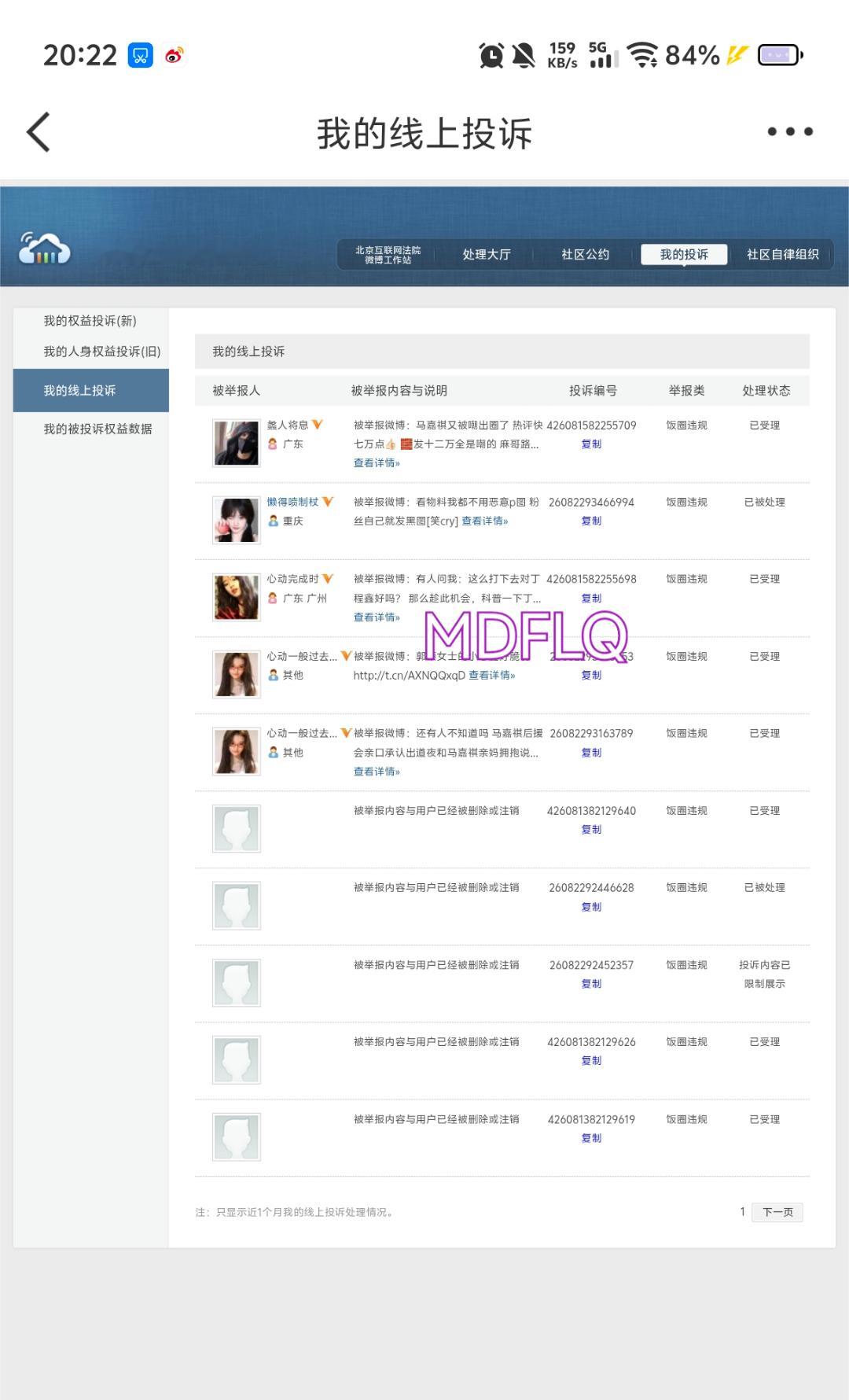Click avatar in row with http://t.cn/AXNQQxqD

236,674
